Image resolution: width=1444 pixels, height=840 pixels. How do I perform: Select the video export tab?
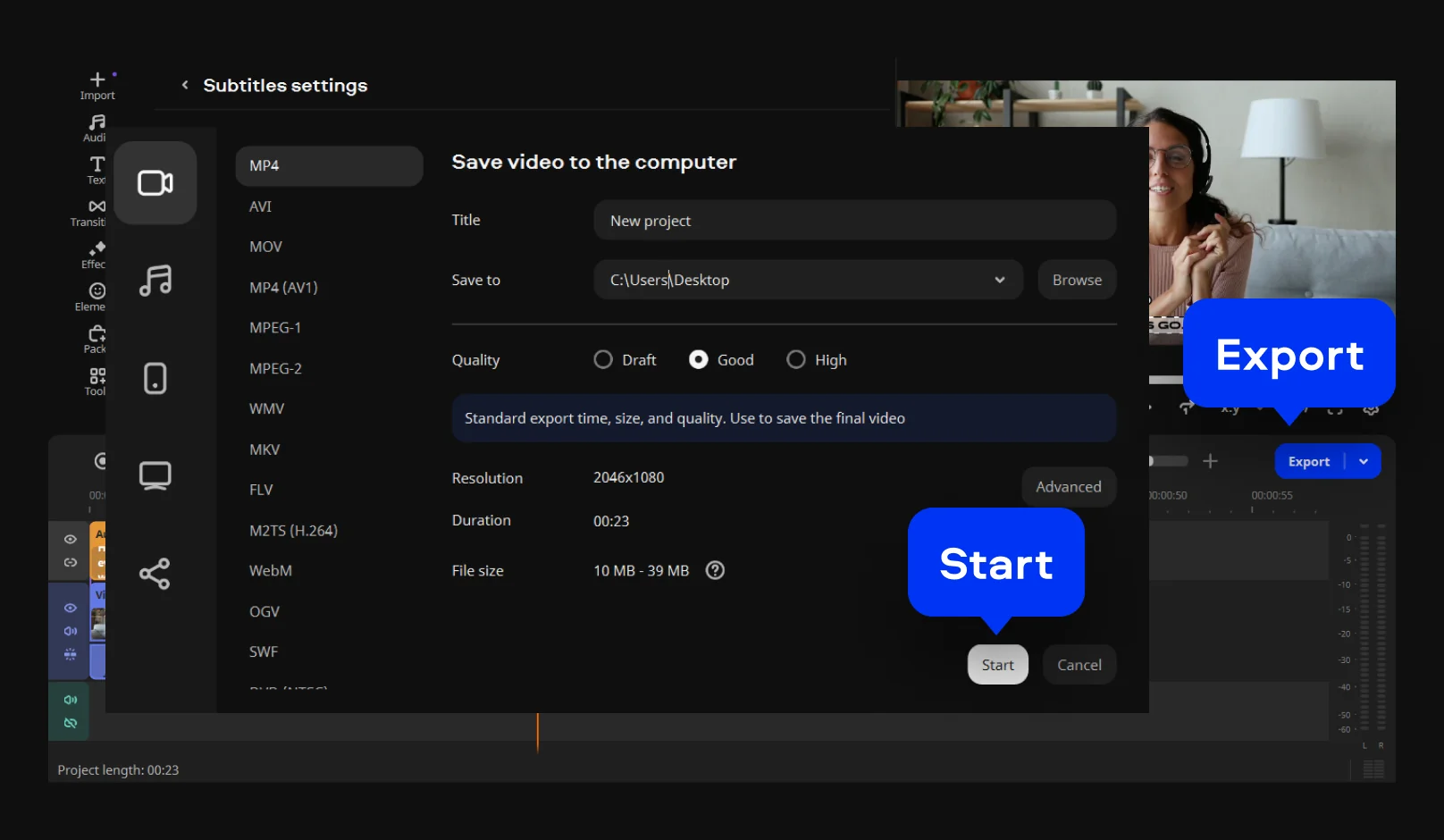155,183
